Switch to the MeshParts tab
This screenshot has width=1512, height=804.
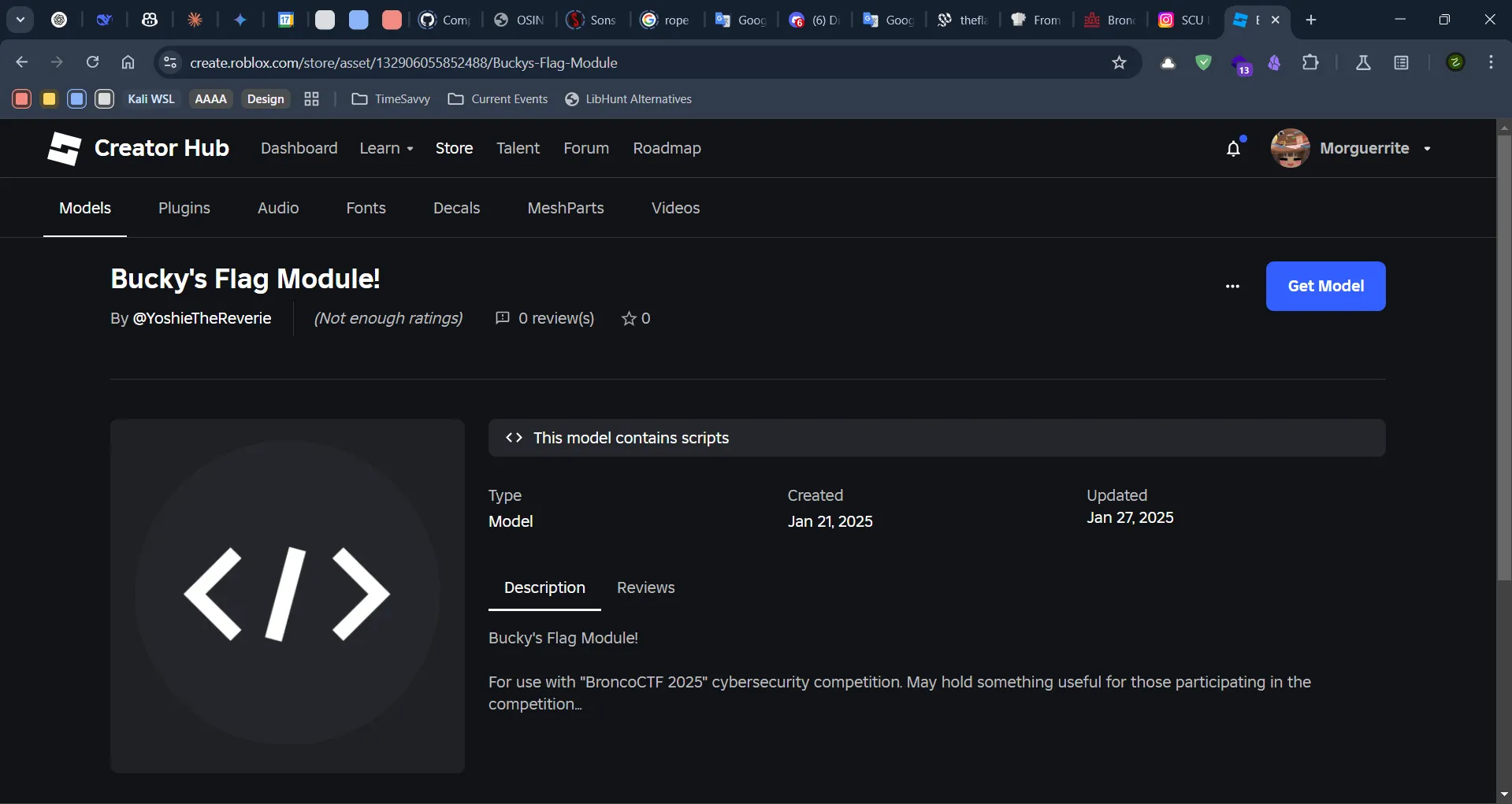(x=566, y=208)
